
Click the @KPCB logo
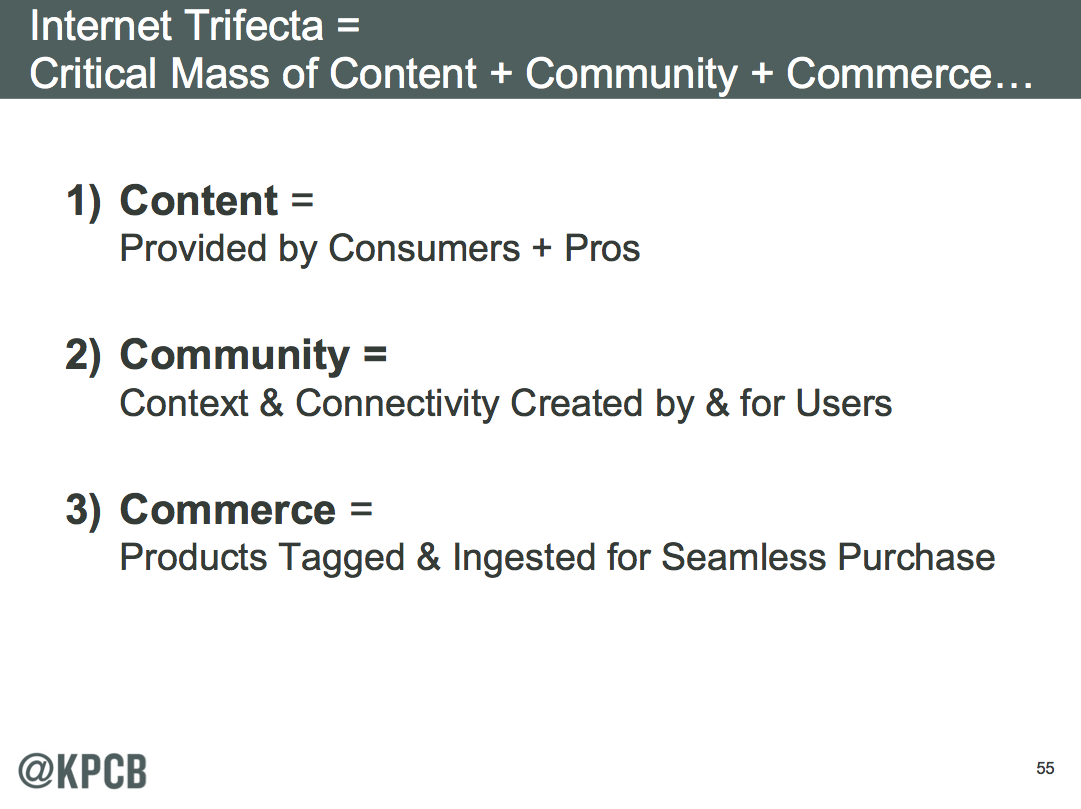(82, 771)
